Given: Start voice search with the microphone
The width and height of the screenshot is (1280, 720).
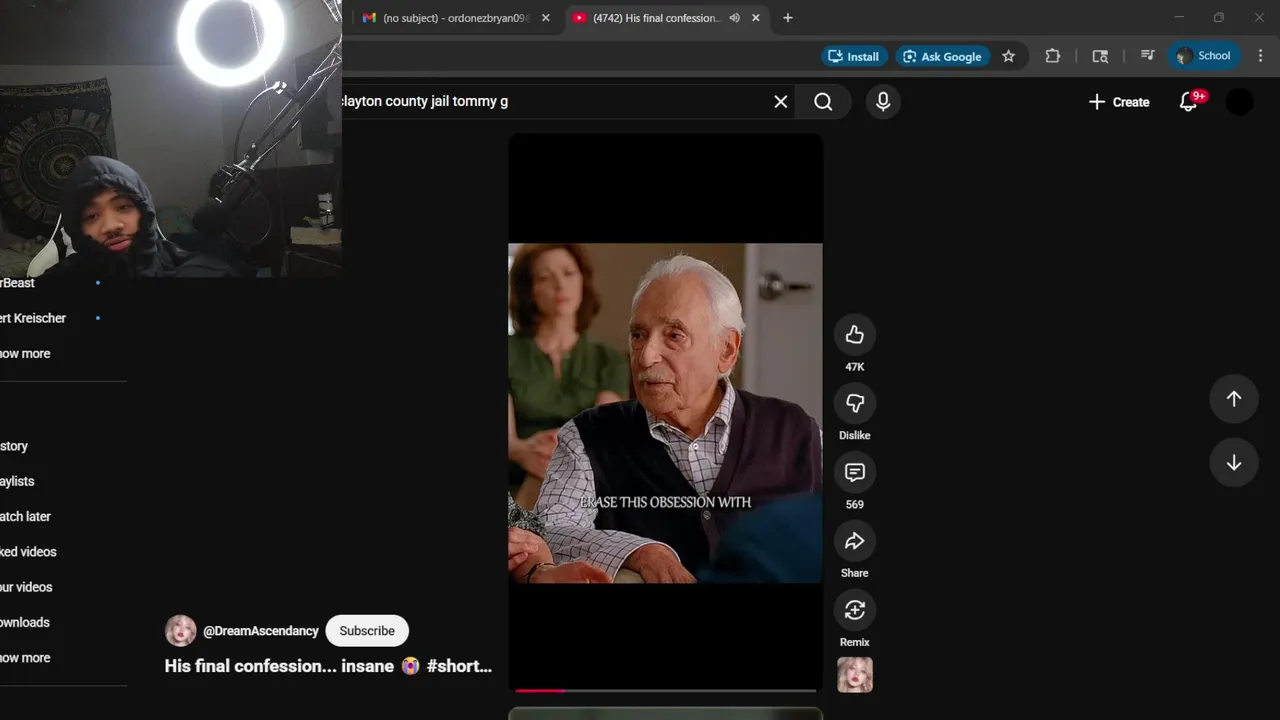Looking at the screenshot, I should pos(882,101).
